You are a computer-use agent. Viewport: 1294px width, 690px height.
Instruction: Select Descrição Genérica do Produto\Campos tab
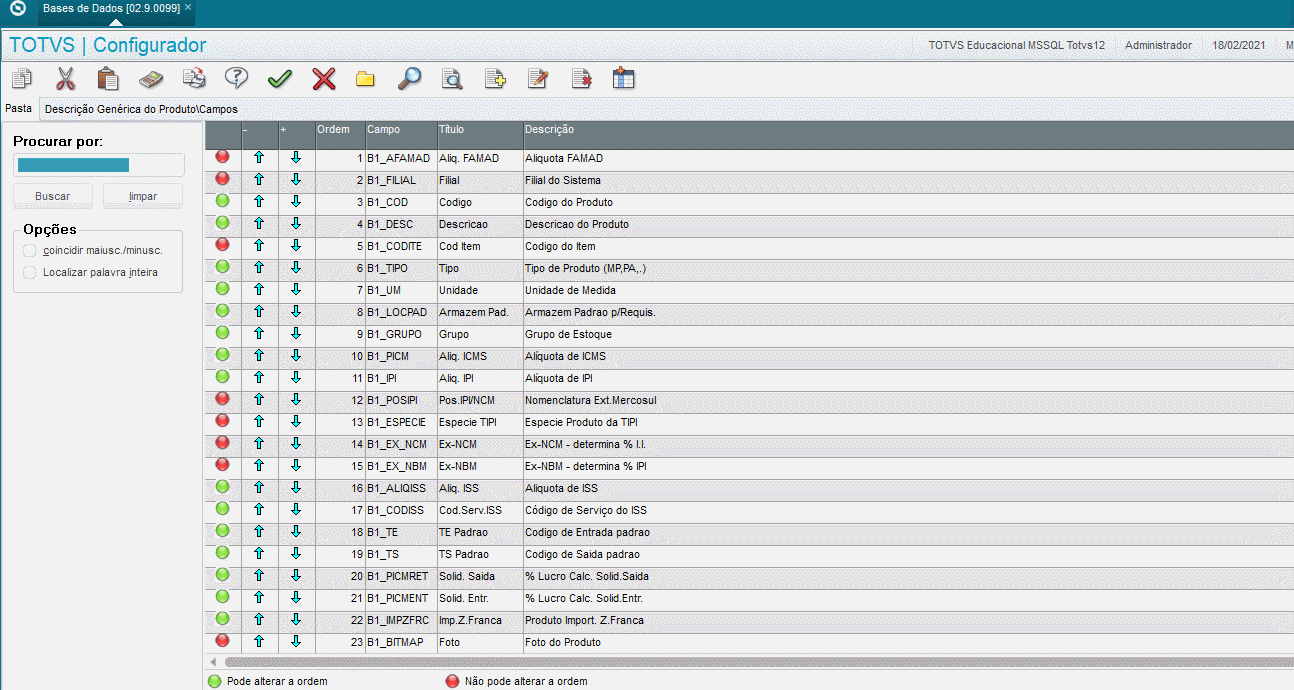click(141, 109)
